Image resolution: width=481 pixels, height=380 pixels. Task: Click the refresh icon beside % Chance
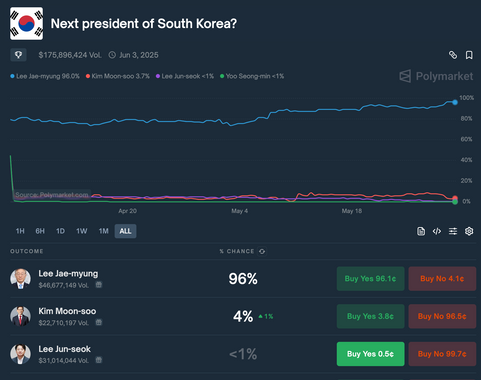(262, 251)
